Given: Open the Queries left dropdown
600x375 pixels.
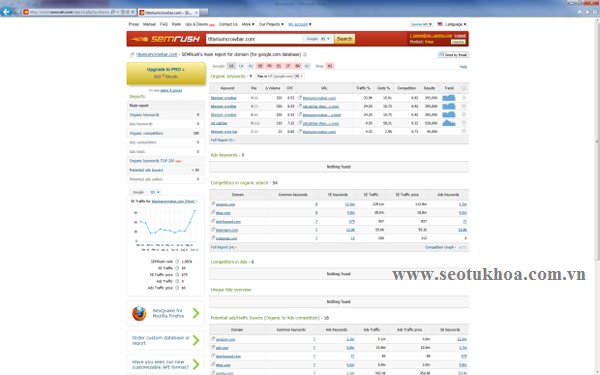Looking at the screenshot, I should (421, 24).
